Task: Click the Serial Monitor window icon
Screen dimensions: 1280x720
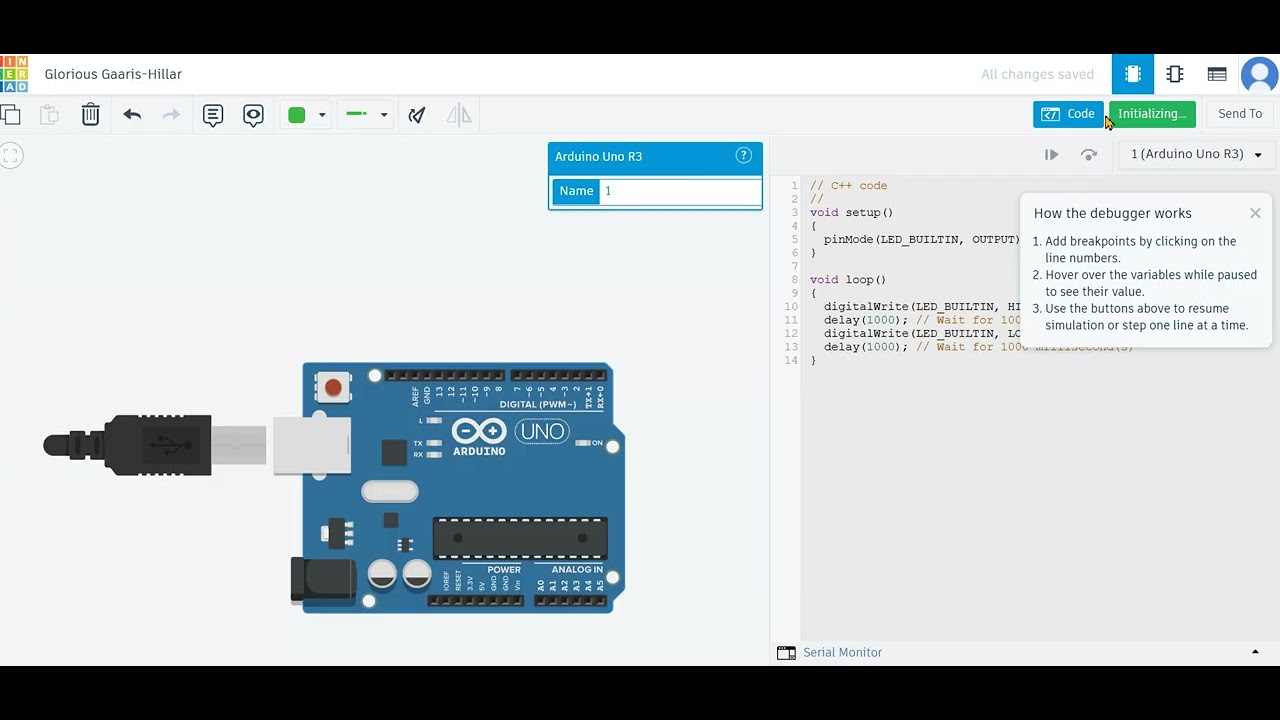Action: (786, 652)
